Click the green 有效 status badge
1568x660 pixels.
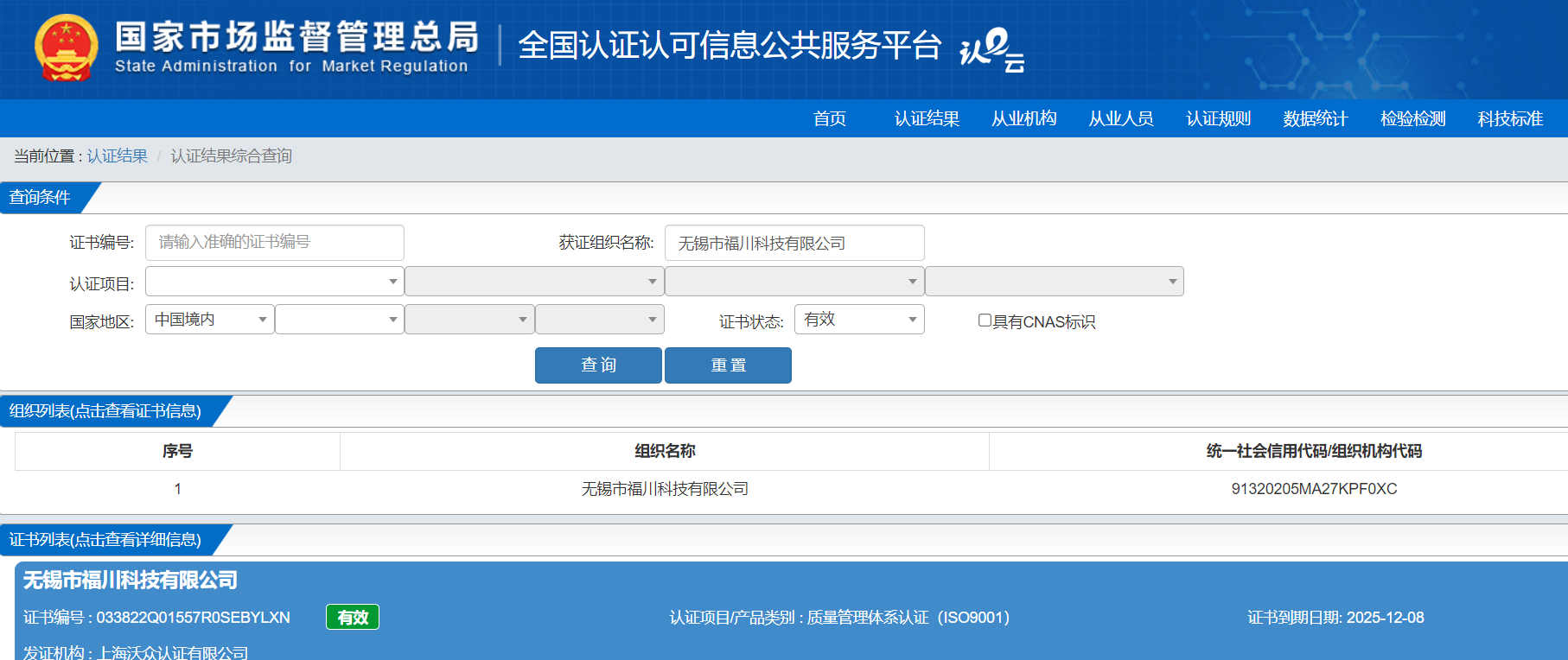point(353,617)
